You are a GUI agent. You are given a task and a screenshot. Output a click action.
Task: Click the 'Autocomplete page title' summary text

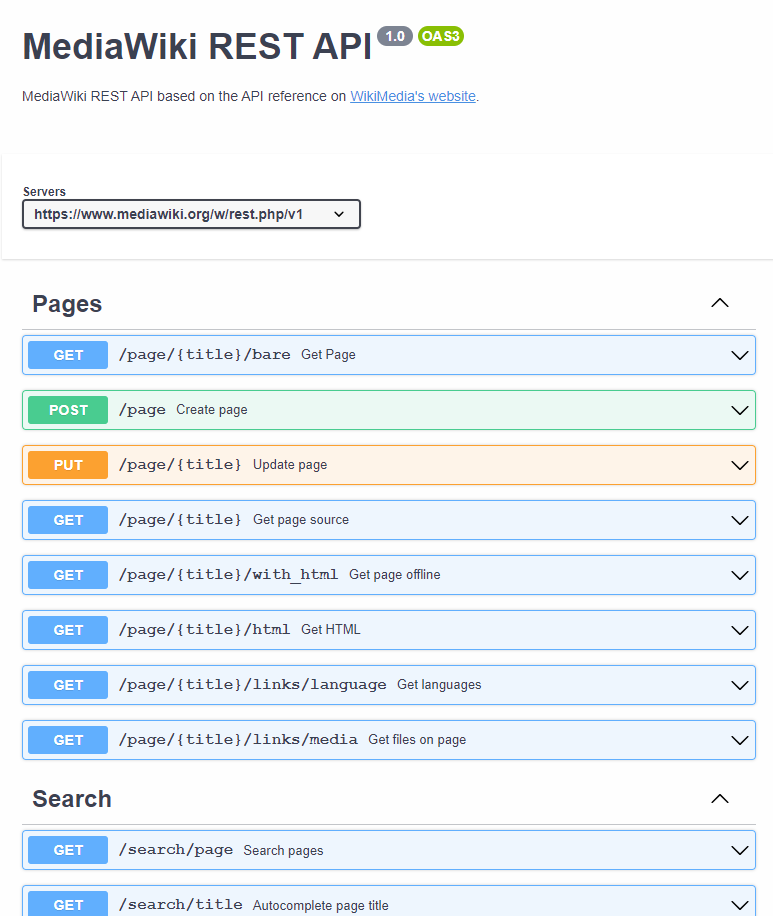(321, 905)
